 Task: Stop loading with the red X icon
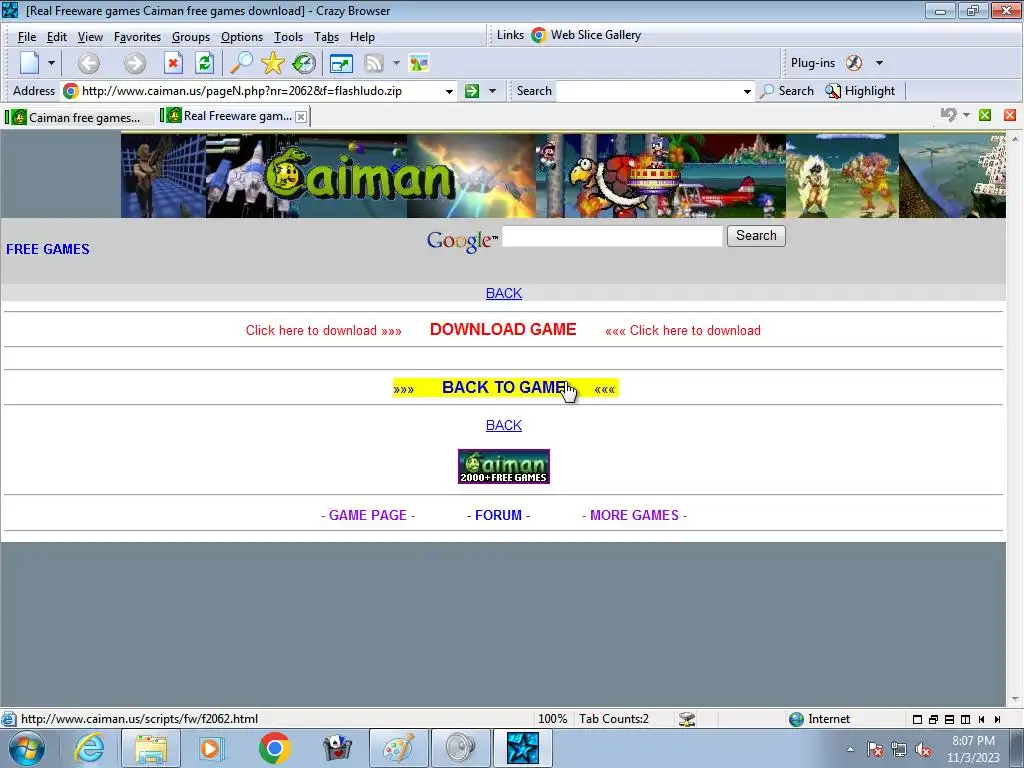tap(172, 63)
